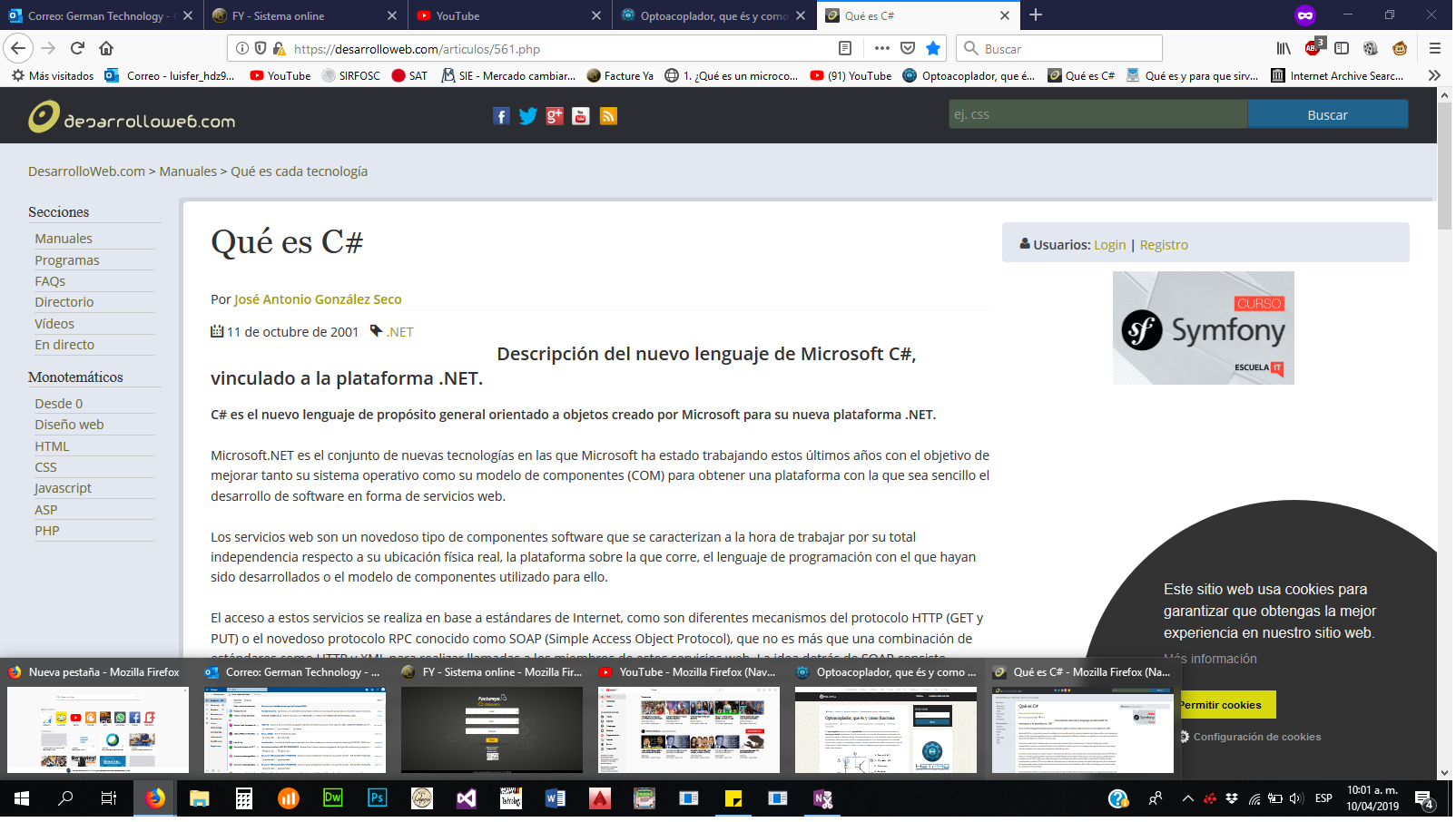1456x822 pixels.
Task: Open Word from the taskbar
Action: 556,798
